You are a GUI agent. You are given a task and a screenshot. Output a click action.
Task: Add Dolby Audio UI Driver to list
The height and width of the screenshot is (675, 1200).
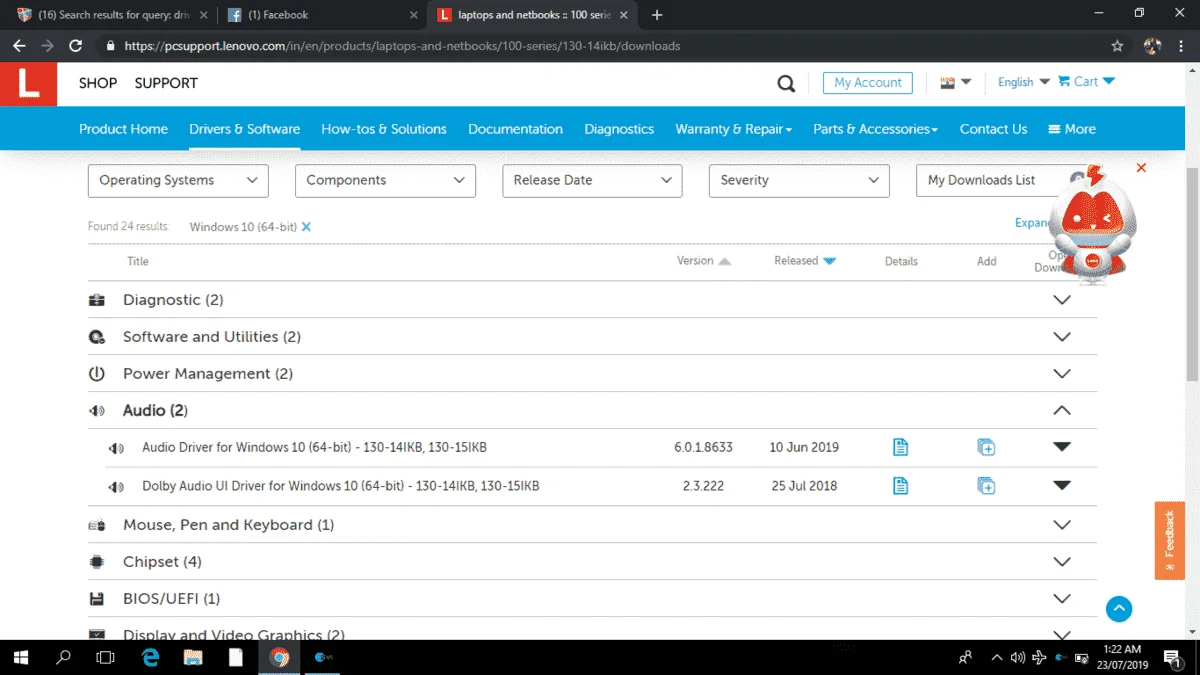pos(986,486)
